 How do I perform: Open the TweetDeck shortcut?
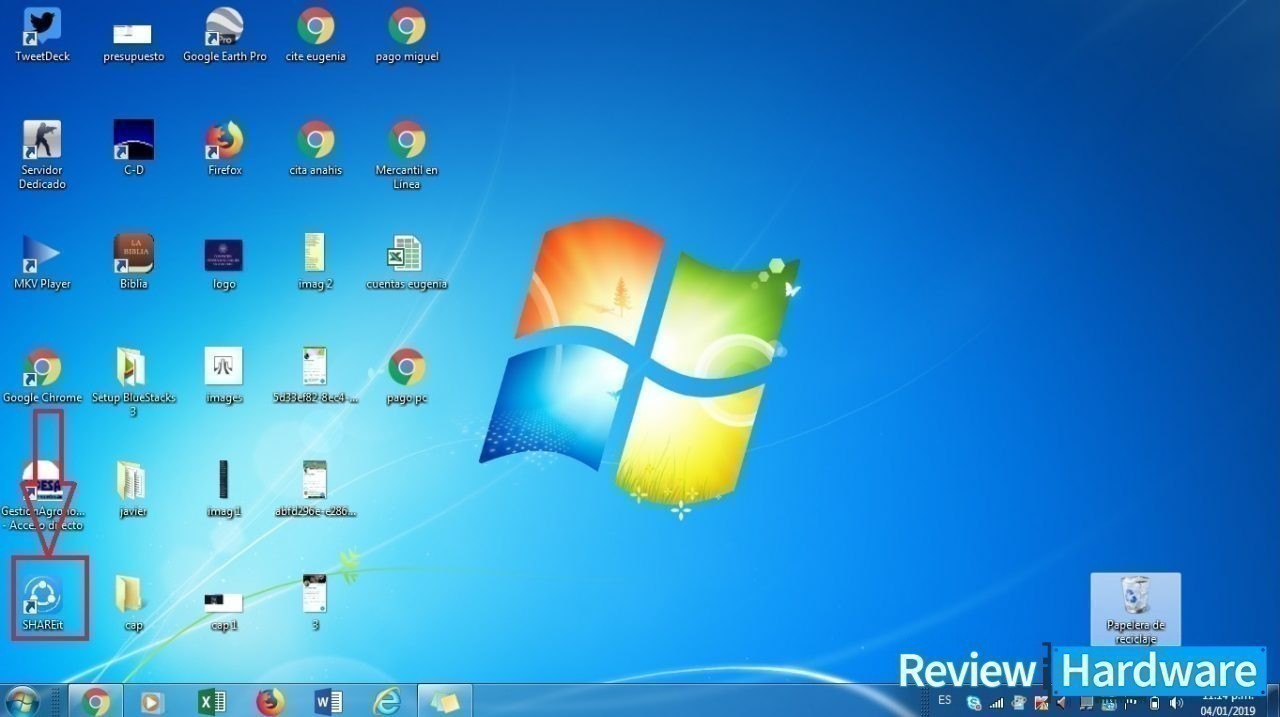(43, 35)
